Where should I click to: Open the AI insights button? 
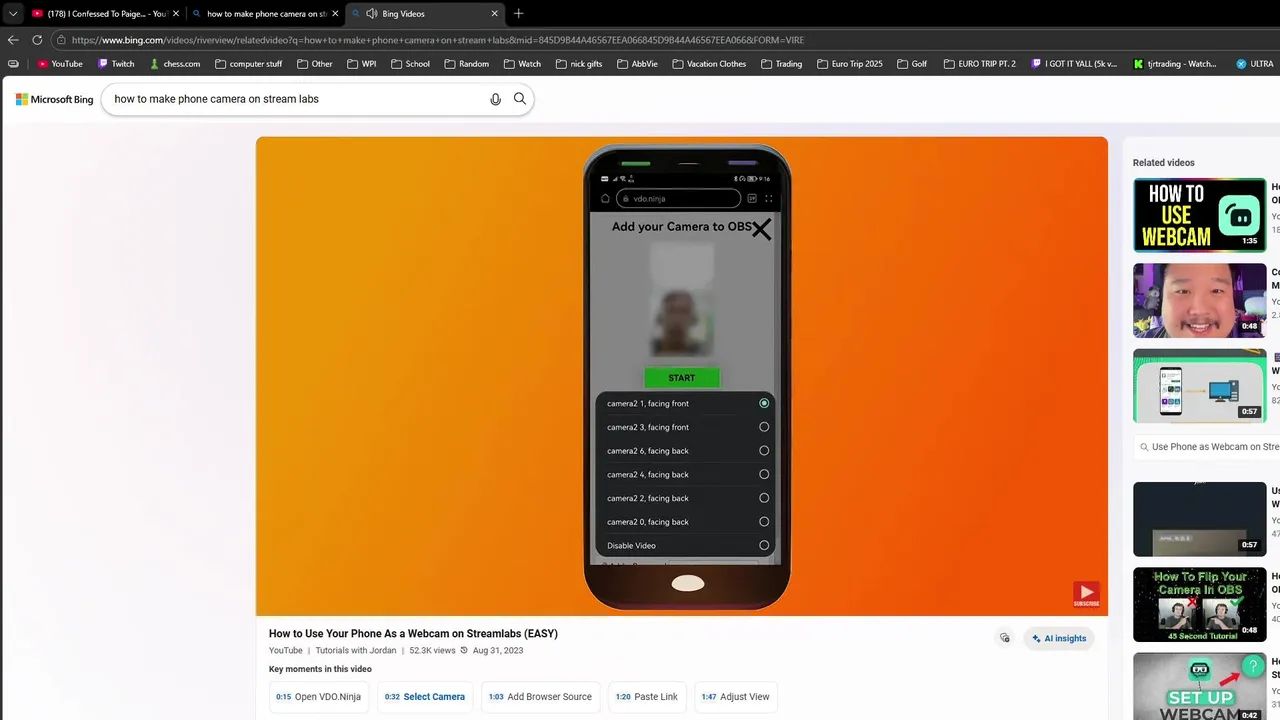[1059, 638]
